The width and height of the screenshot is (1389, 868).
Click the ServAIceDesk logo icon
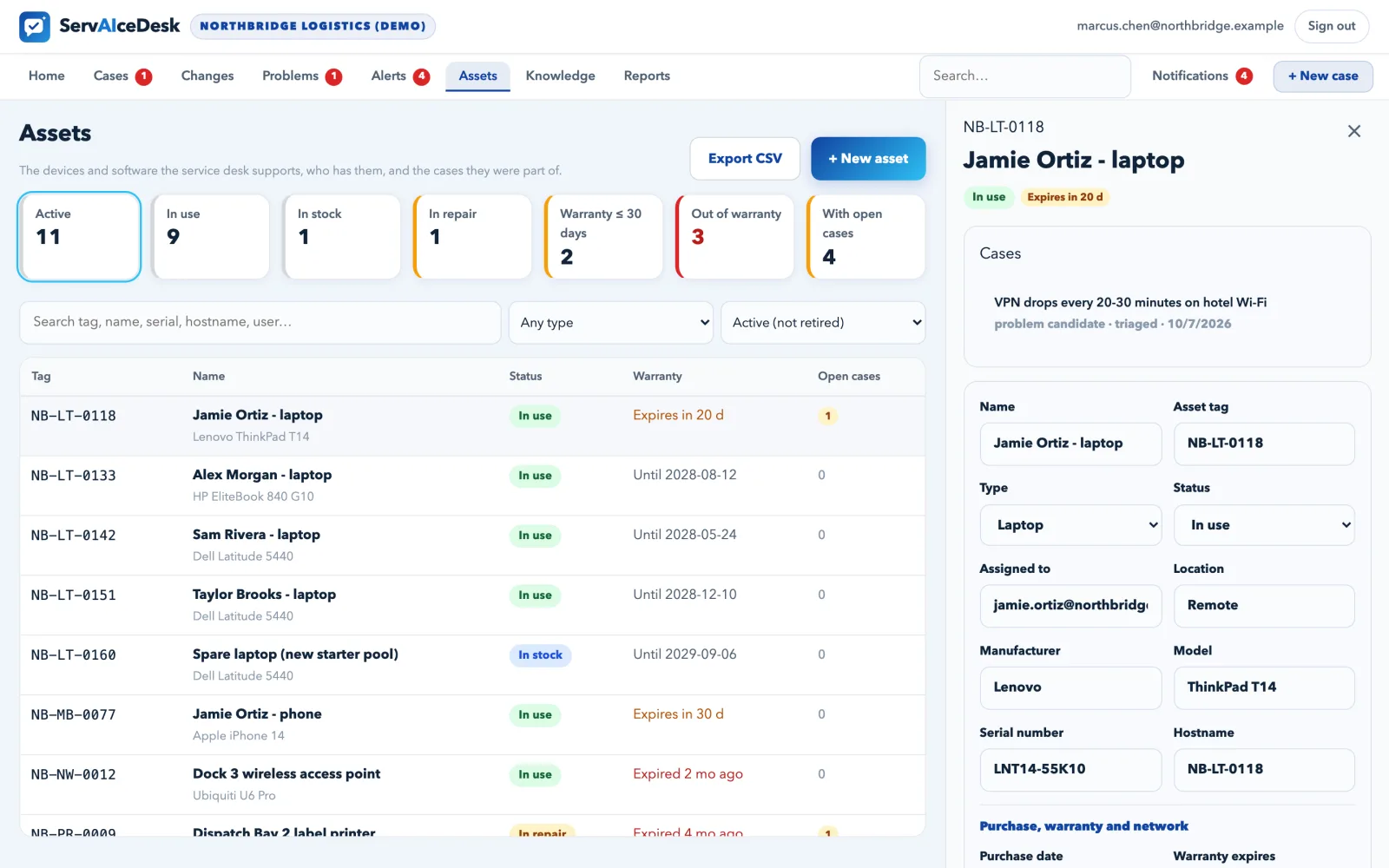tap(35, 27)
